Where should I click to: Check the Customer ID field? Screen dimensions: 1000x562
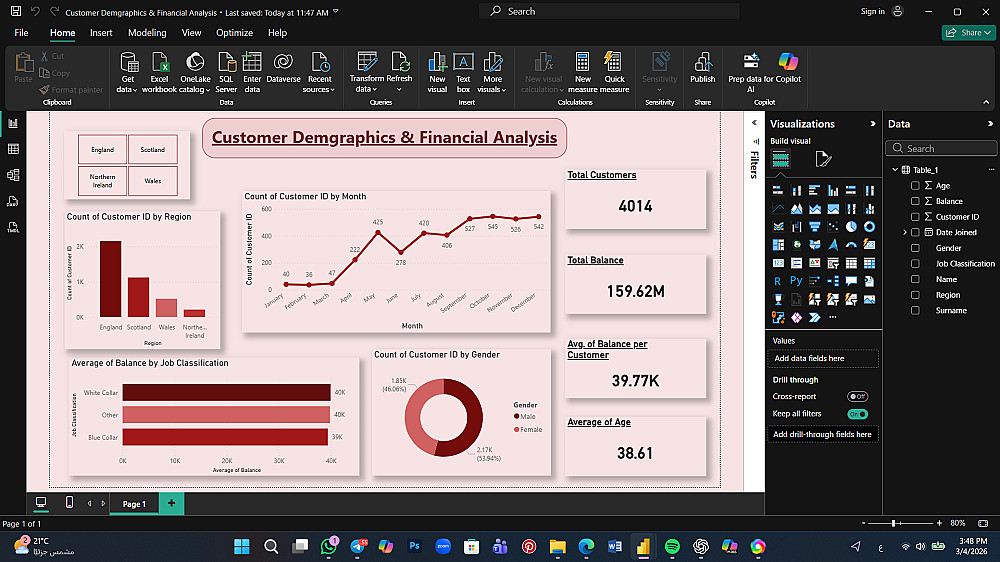pos(915,217)
